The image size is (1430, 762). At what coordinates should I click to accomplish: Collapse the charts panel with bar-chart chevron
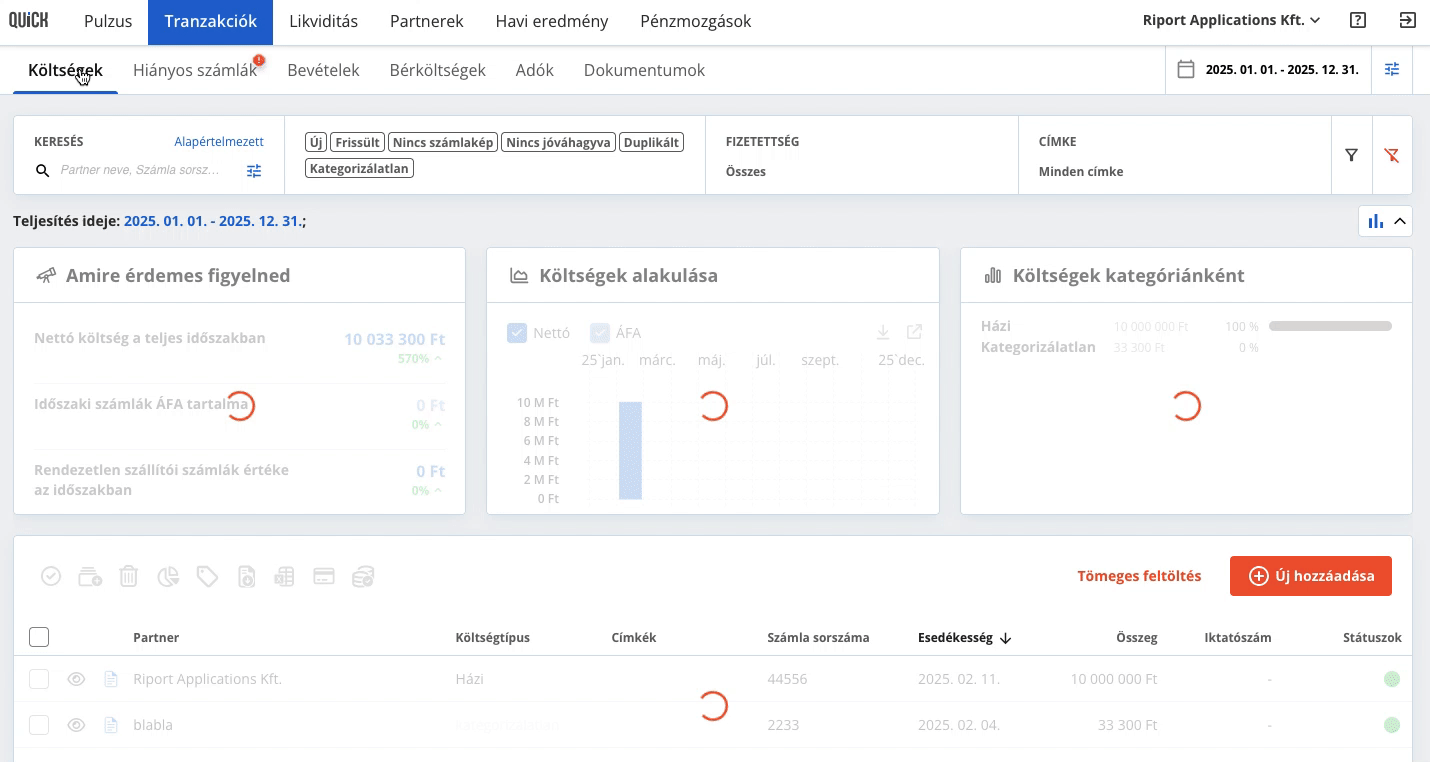pos(1385,221)
